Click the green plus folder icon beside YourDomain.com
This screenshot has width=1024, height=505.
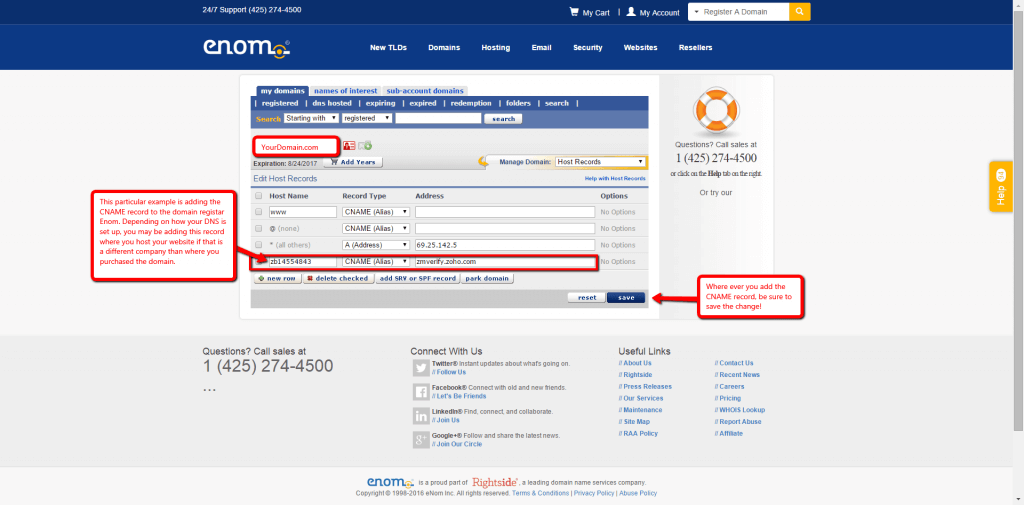click(364, 146)
